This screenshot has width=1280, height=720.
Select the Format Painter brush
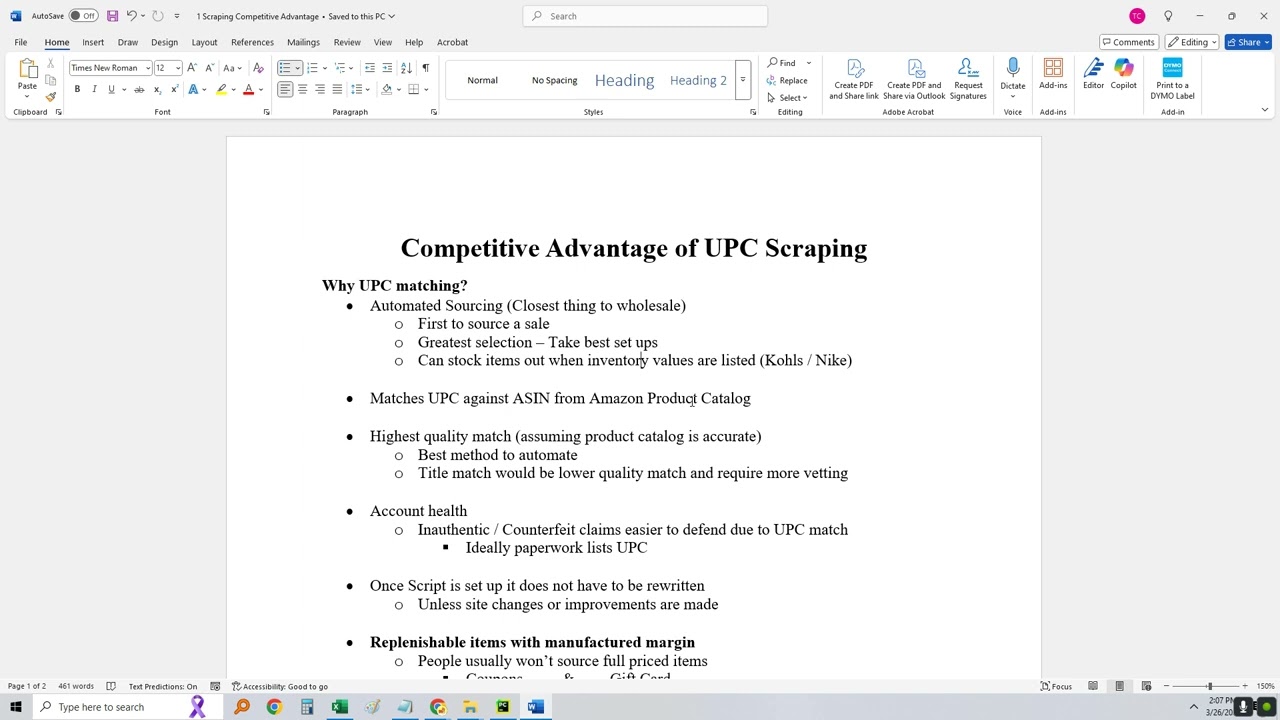pos(50,97)
